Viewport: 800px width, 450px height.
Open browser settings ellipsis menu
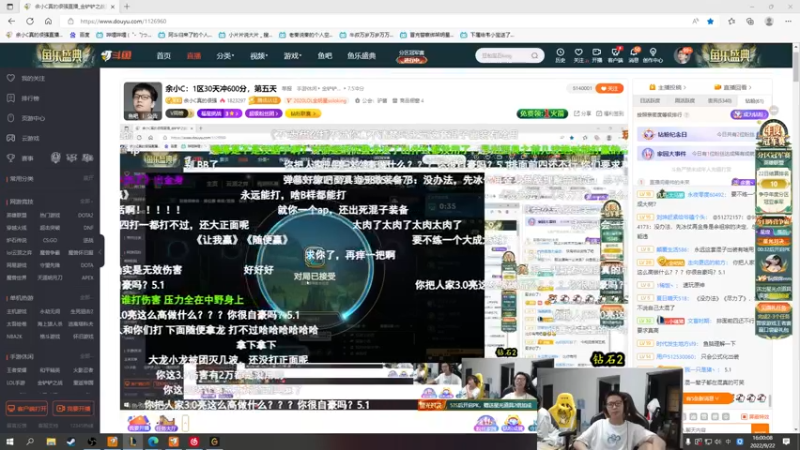tap(788, 21)
